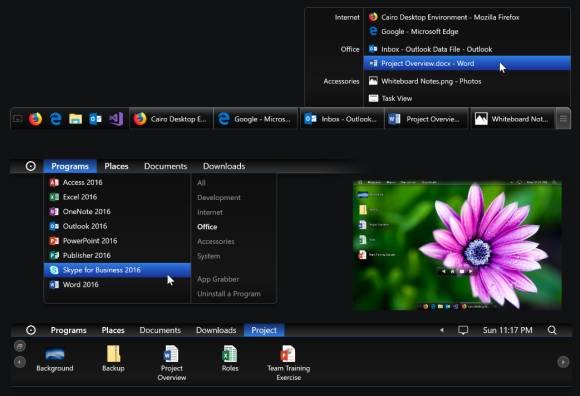Viewport: 580px width, 396px height.
Task: Open the search magnifier icon
Action: click(552, 330)
